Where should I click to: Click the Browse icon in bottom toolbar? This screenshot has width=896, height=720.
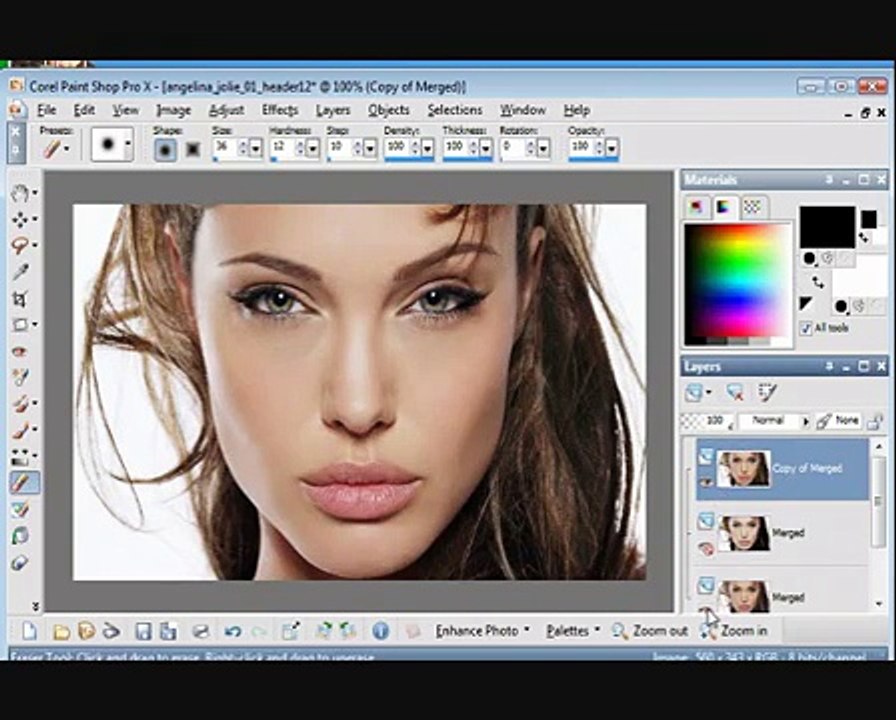[86, 631]
